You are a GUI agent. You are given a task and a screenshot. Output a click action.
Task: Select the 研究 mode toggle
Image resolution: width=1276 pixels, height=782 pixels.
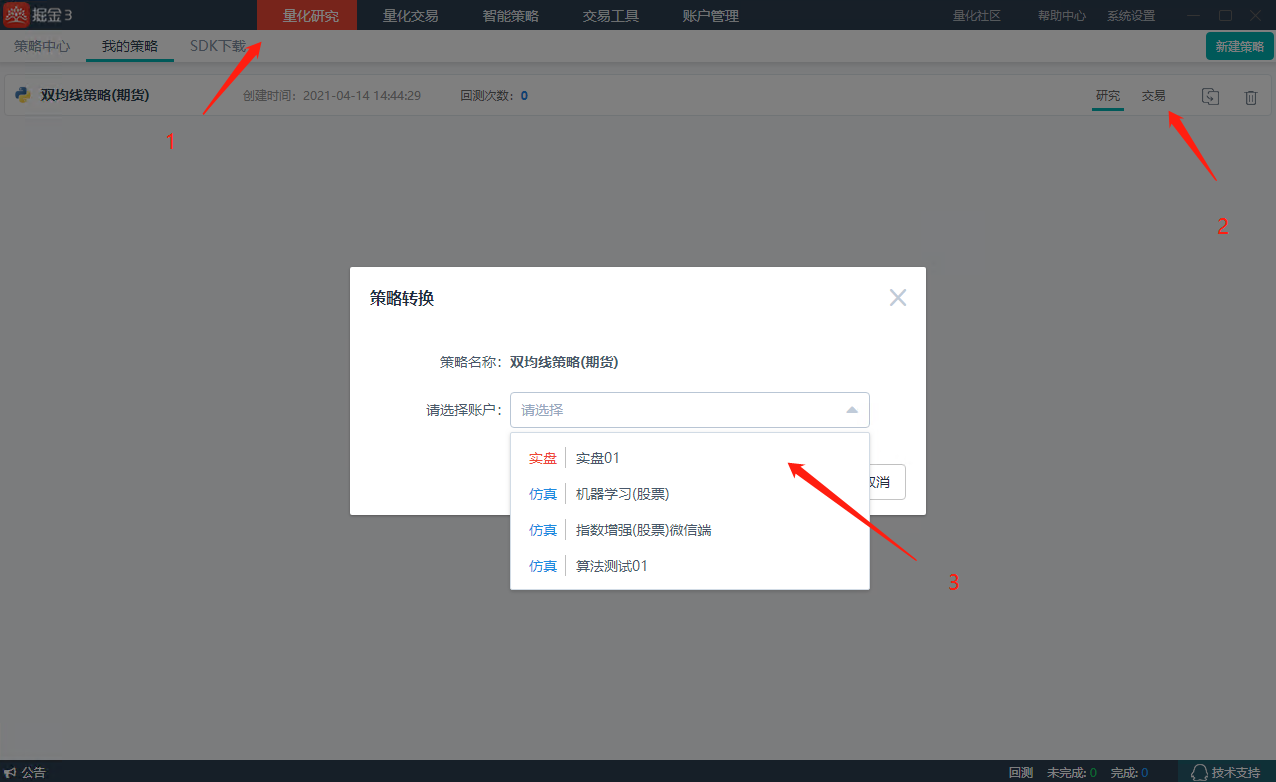tap(1107, 96)
